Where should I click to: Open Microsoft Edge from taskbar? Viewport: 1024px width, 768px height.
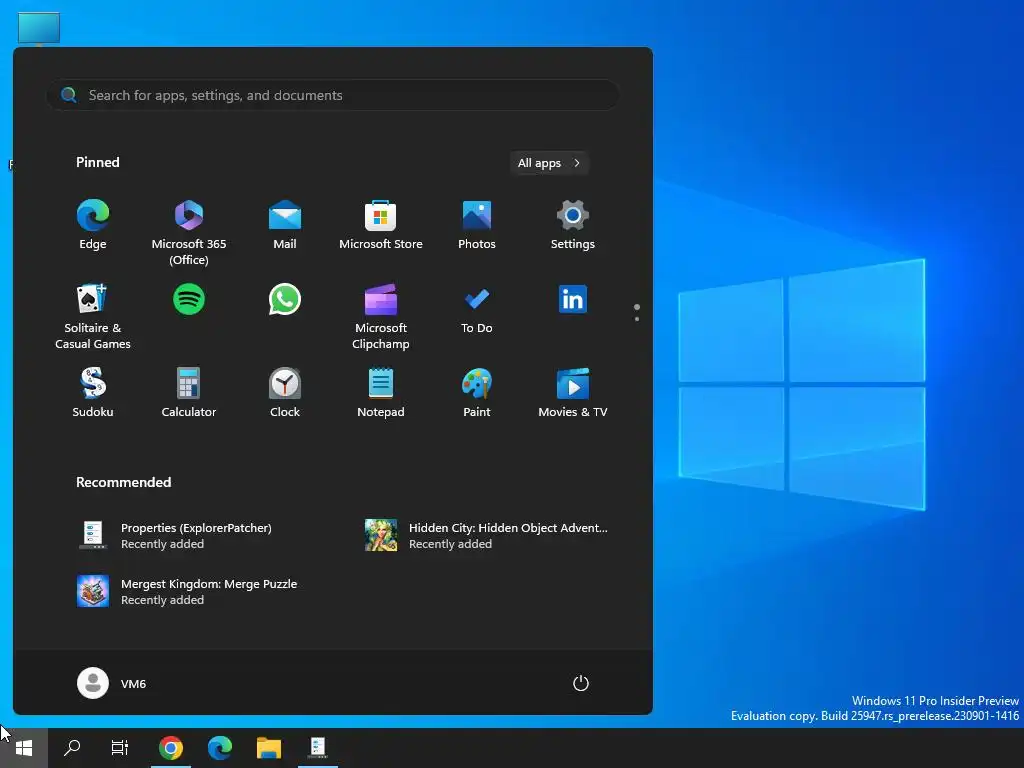pyautogui.click(x=220, y=748)
